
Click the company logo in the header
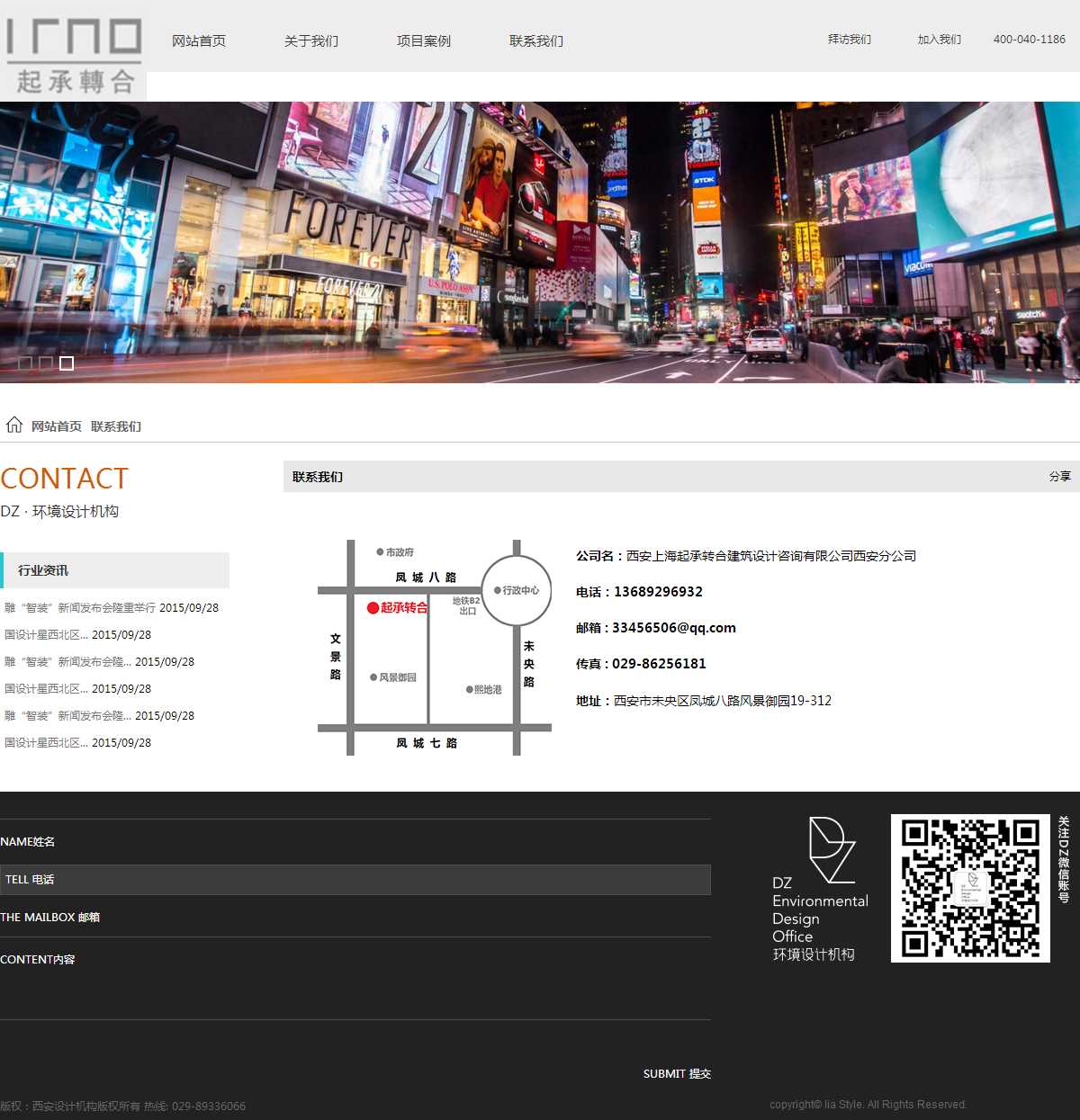[x=73, y=56]
